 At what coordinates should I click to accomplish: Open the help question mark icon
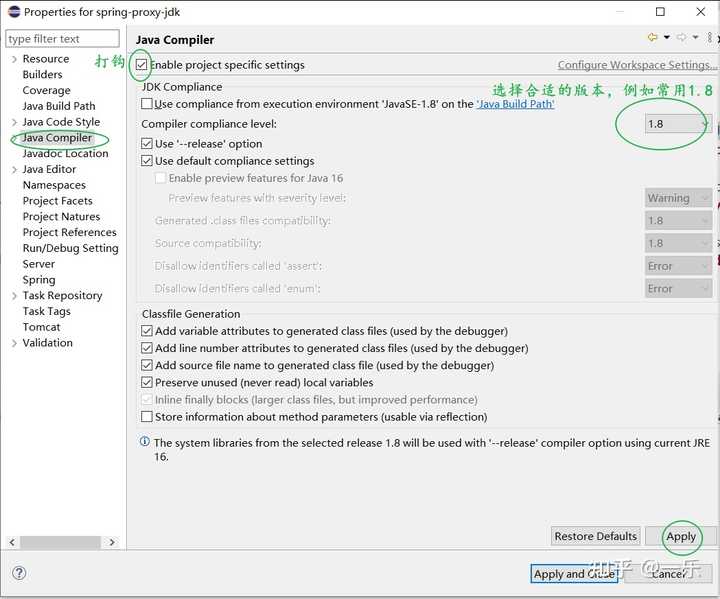coord(19,573)
